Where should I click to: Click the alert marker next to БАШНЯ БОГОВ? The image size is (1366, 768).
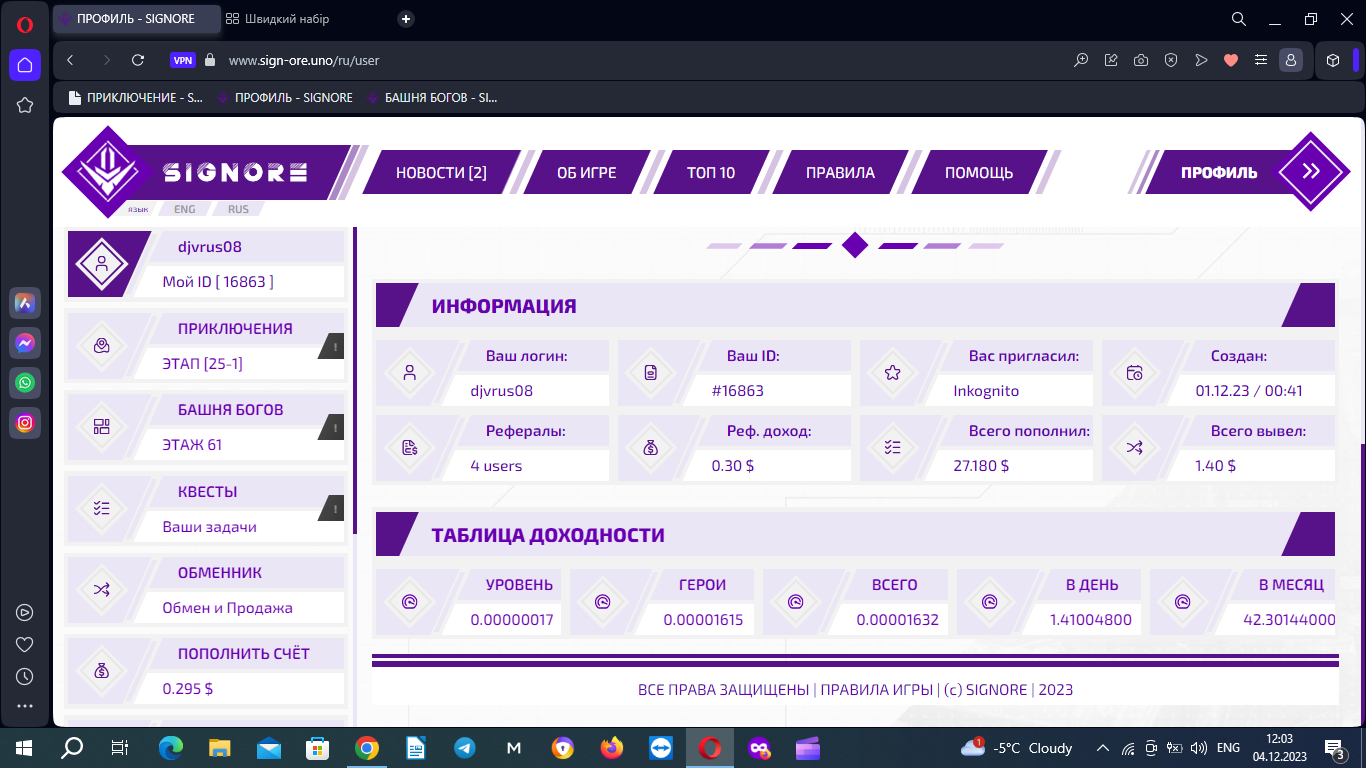pos(333,427)
